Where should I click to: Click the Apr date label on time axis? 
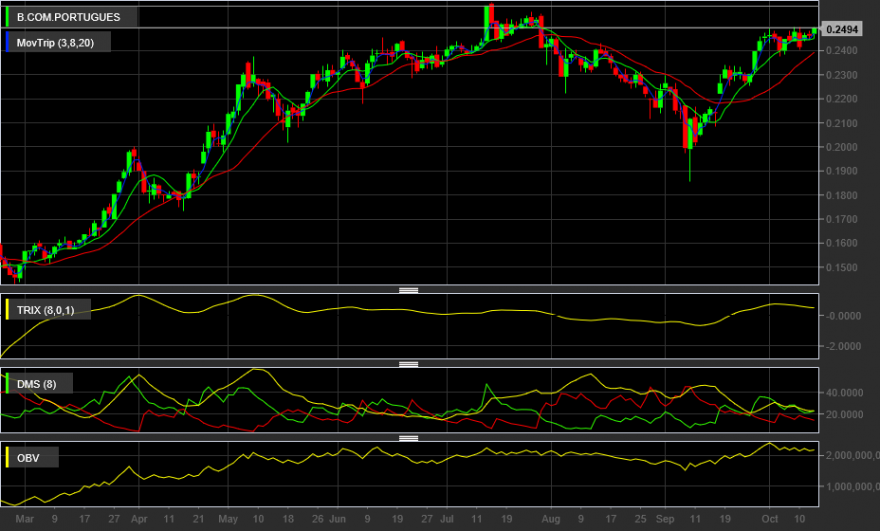click(139, 519)
